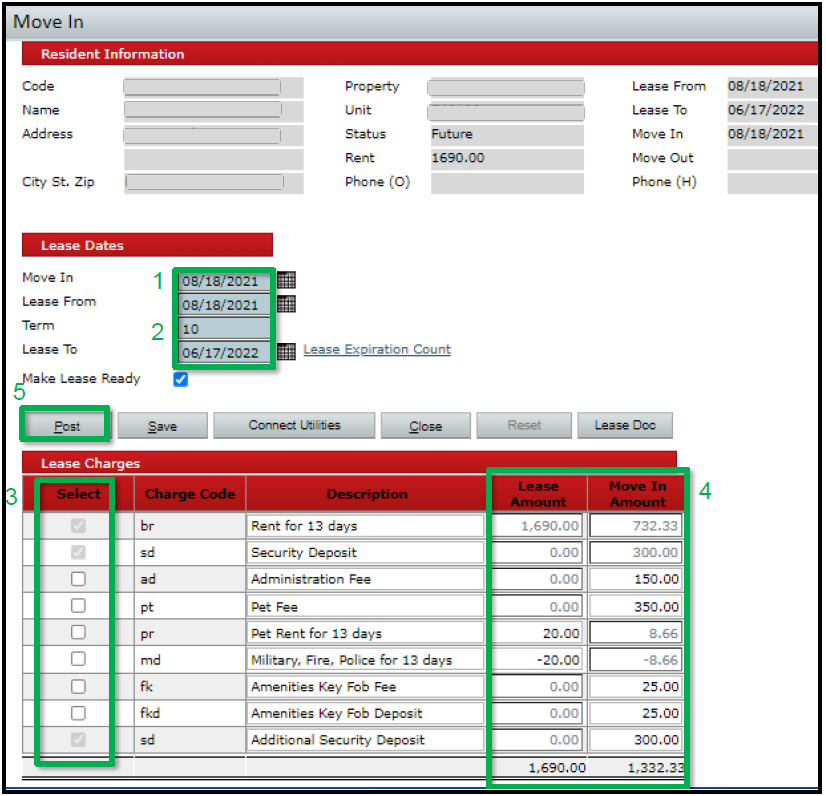This screenshot has width=826, height=796.
Task: Open calendar picker for Move In date
Action: click(286, 280)
